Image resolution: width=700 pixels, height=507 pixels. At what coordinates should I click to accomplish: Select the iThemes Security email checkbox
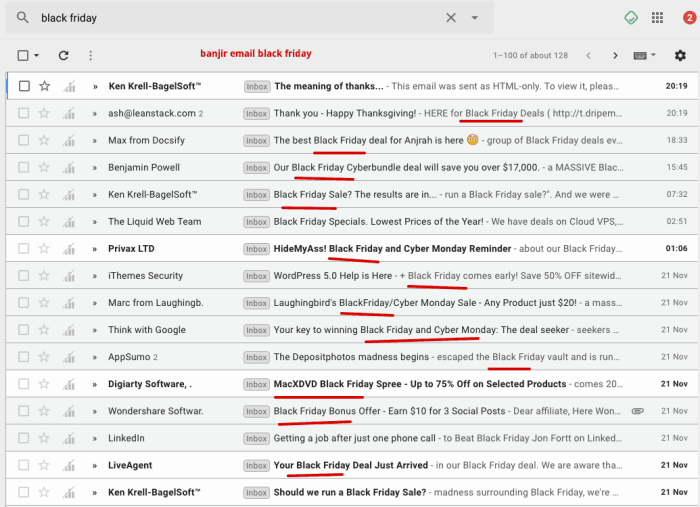point(24,276)
